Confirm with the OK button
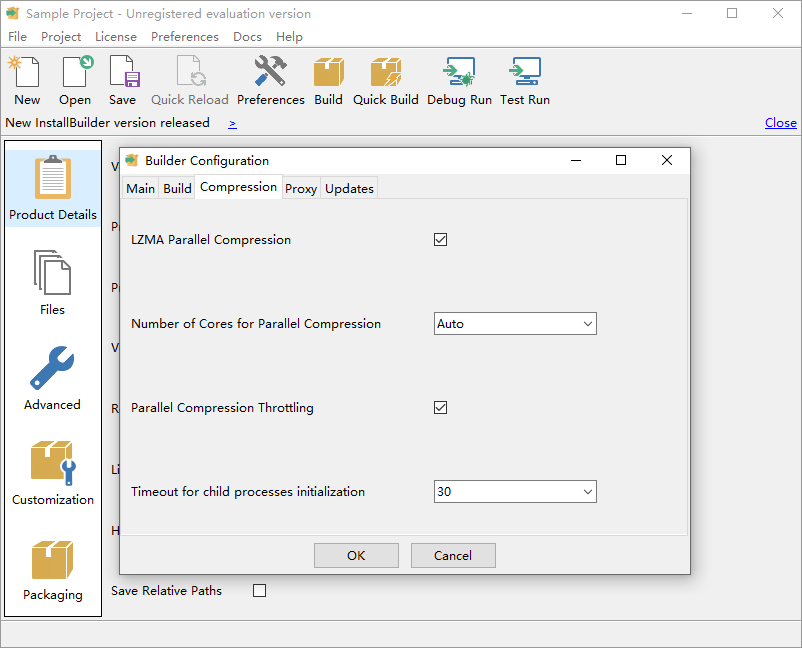The height and width of the screenshot is (648, 802). (356, 555)
